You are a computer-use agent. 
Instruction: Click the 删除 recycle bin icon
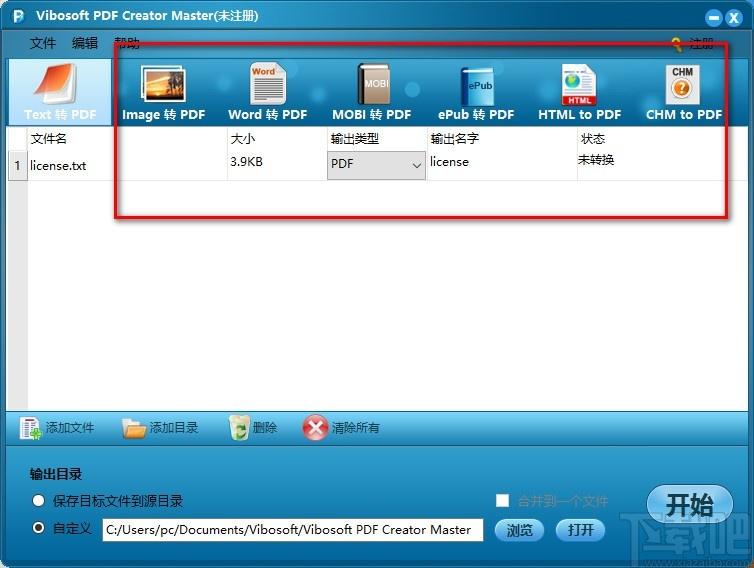239,428
